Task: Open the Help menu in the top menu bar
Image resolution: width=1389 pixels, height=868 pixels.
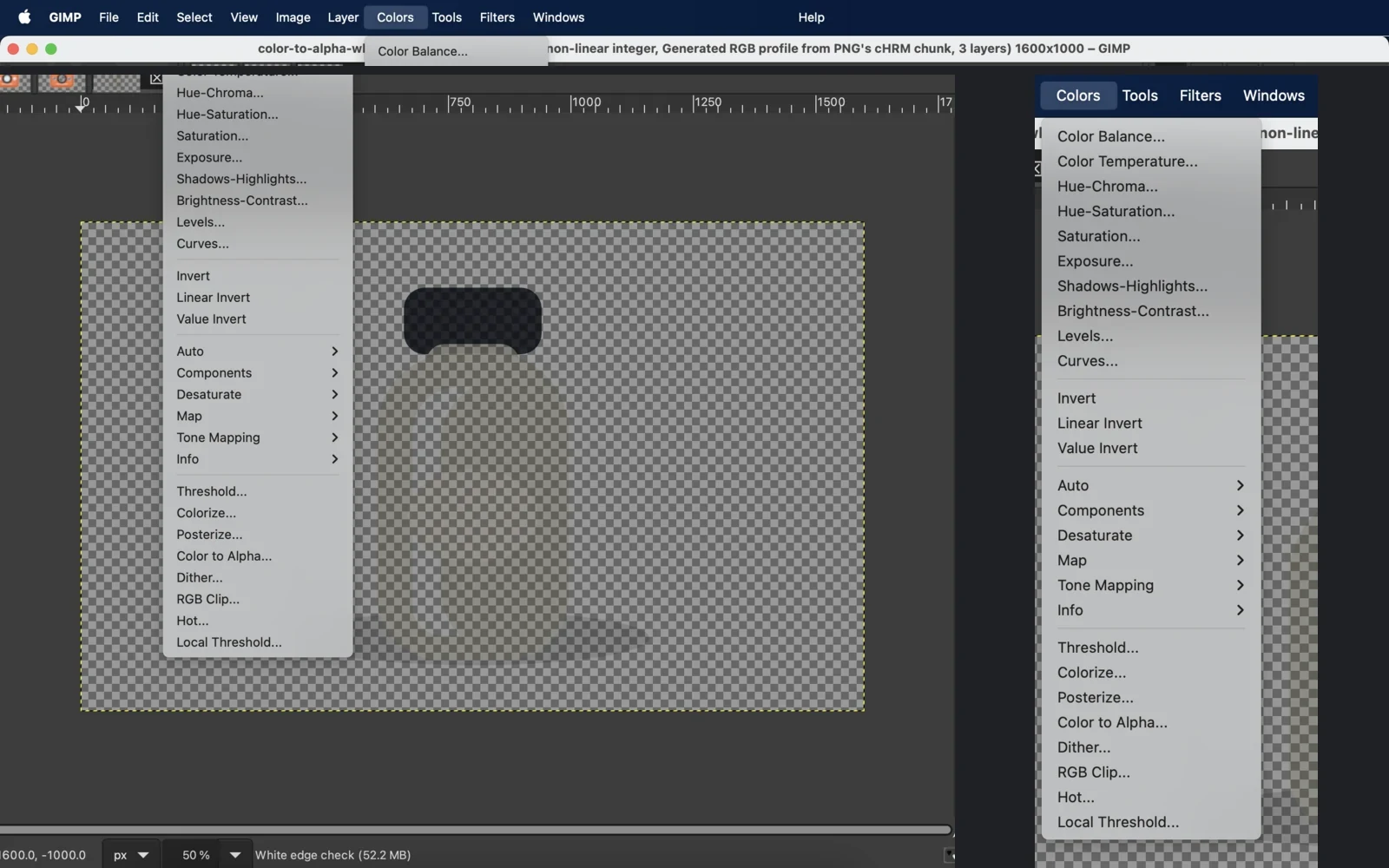Action: 812,17
